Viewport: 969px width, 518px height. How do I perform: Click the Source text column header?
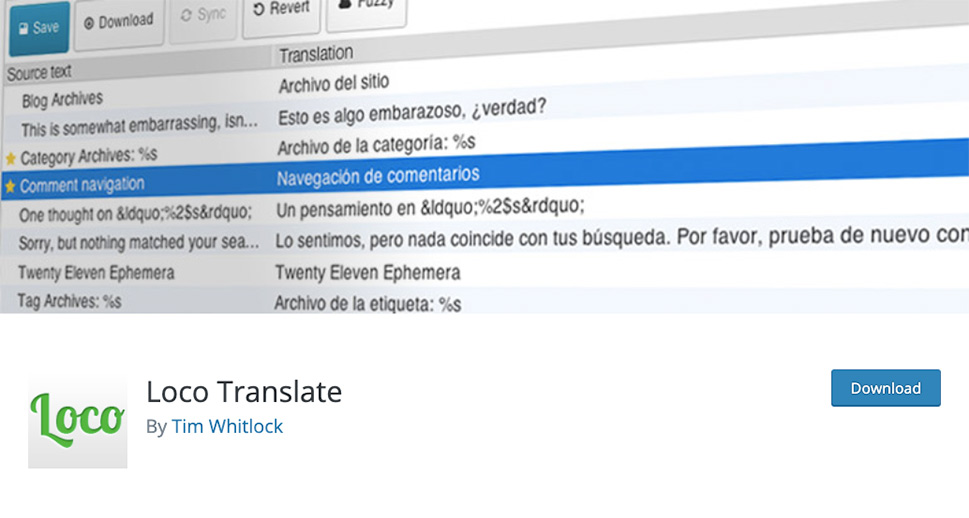[39, 73]
